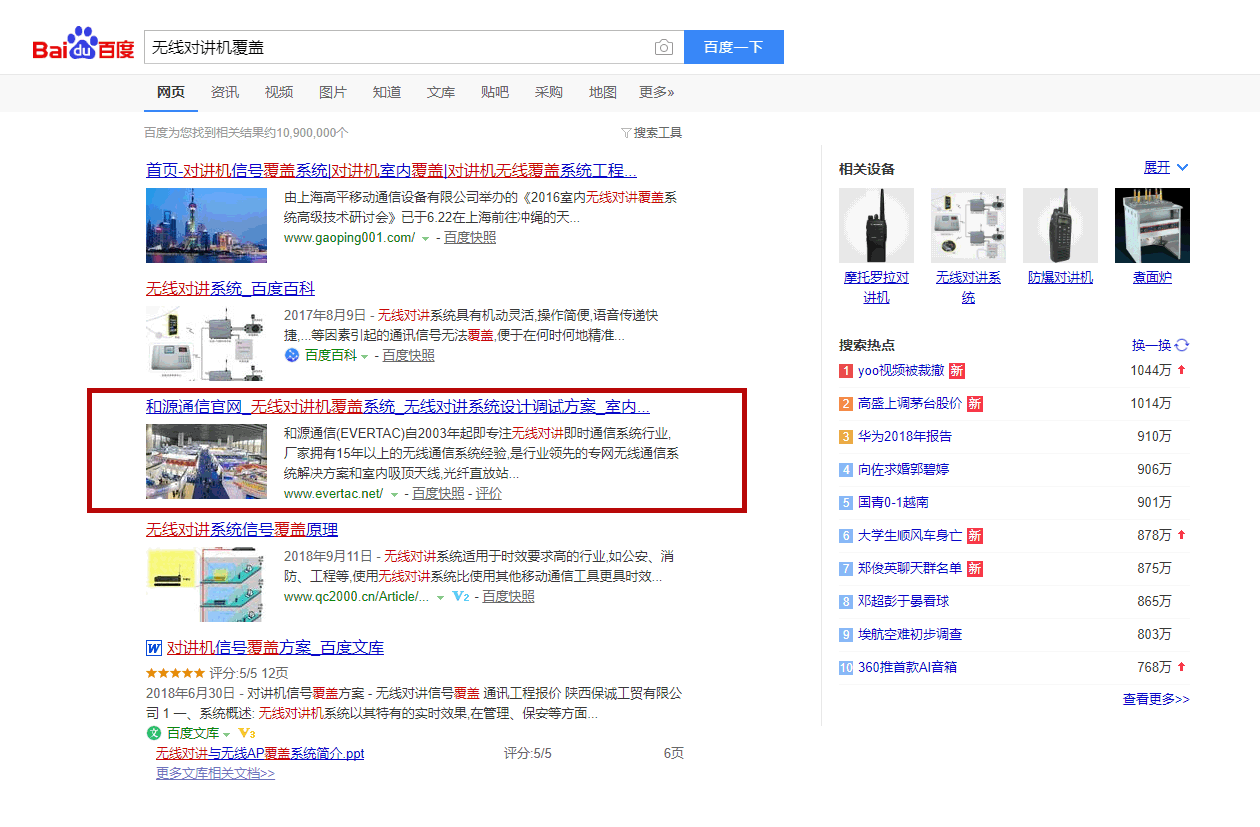Open dropdown arrow beside www.evertac.net
Screen dimensions: 1260x827
(x=394, y=494)
